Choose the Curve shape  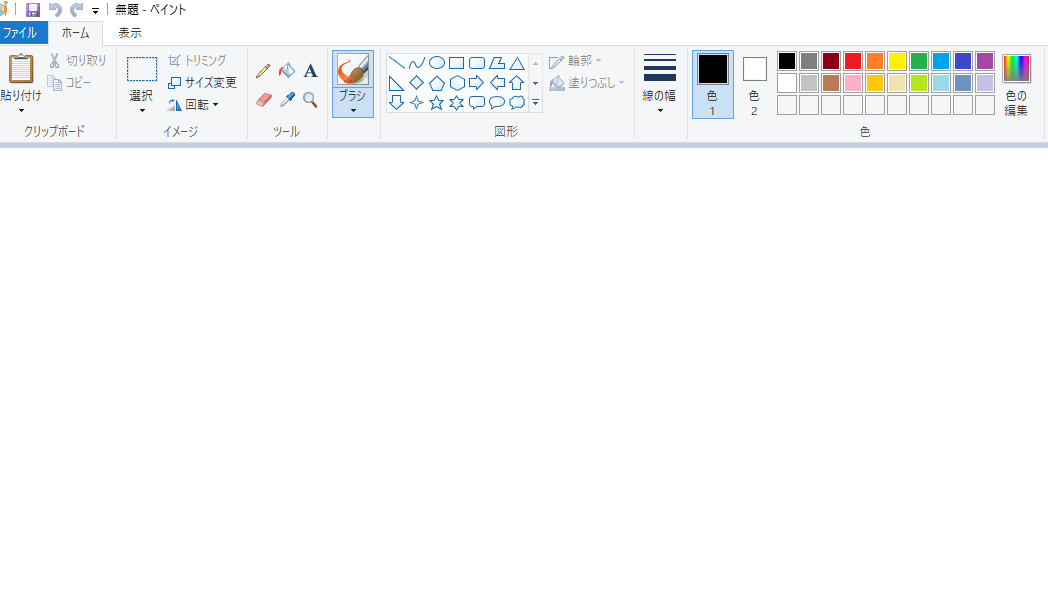(x=416, y=63)
